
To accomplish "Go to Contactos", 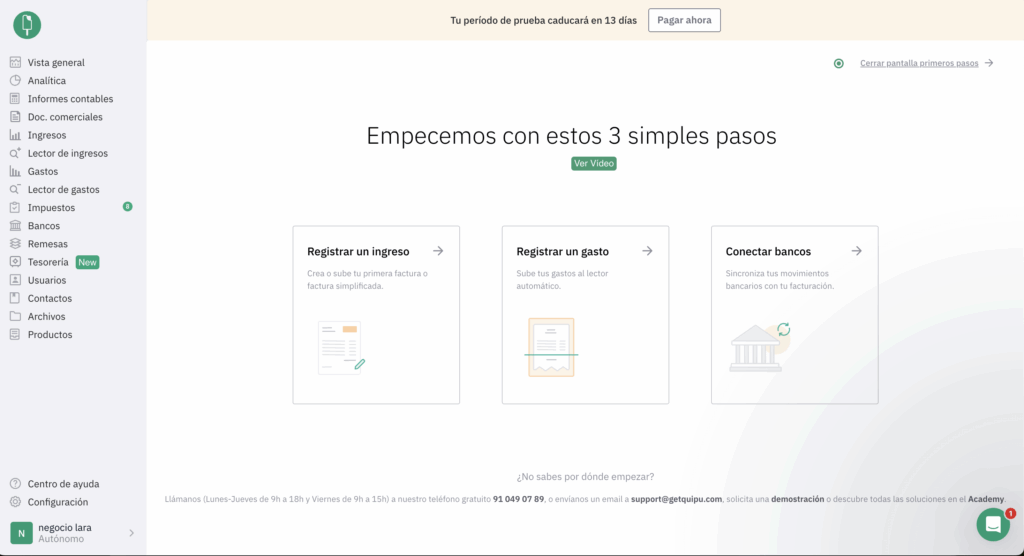I will [50, 299].
